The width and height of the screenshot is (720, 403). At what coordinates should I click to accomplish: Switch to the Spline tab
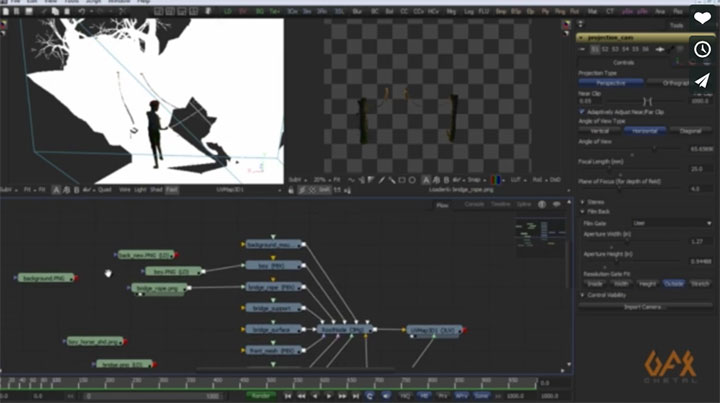[524, 204]
